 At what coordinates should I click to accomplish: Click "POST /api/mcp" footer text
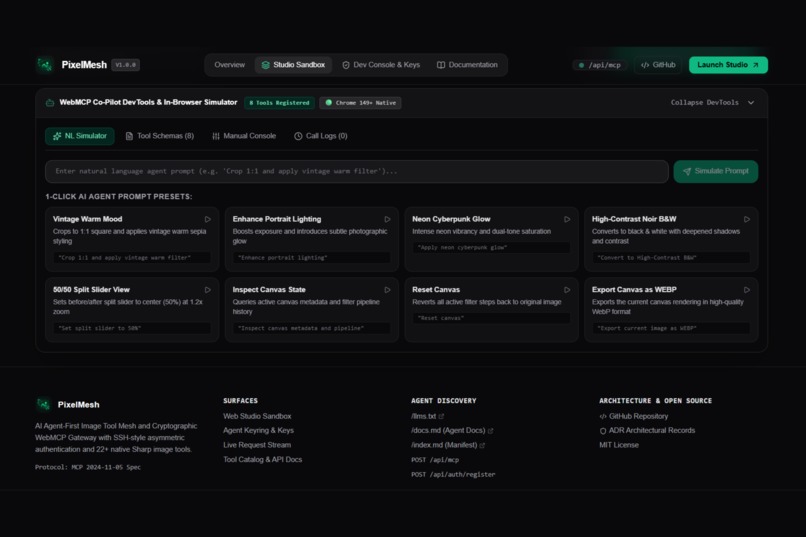click(435, 460)
